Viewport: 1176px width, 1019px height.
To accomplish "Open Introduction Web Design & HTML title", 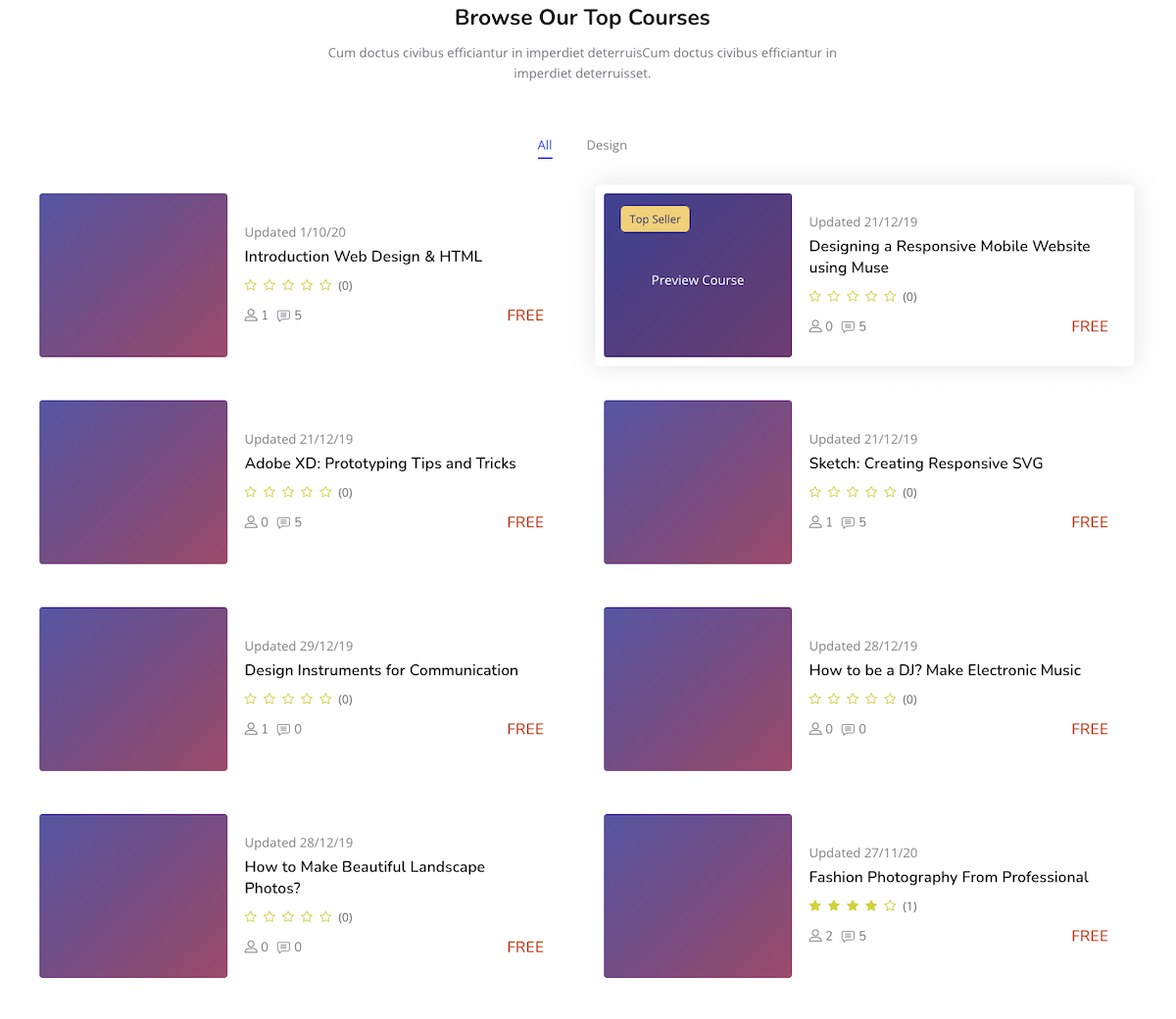I will [x=364, y=257].
